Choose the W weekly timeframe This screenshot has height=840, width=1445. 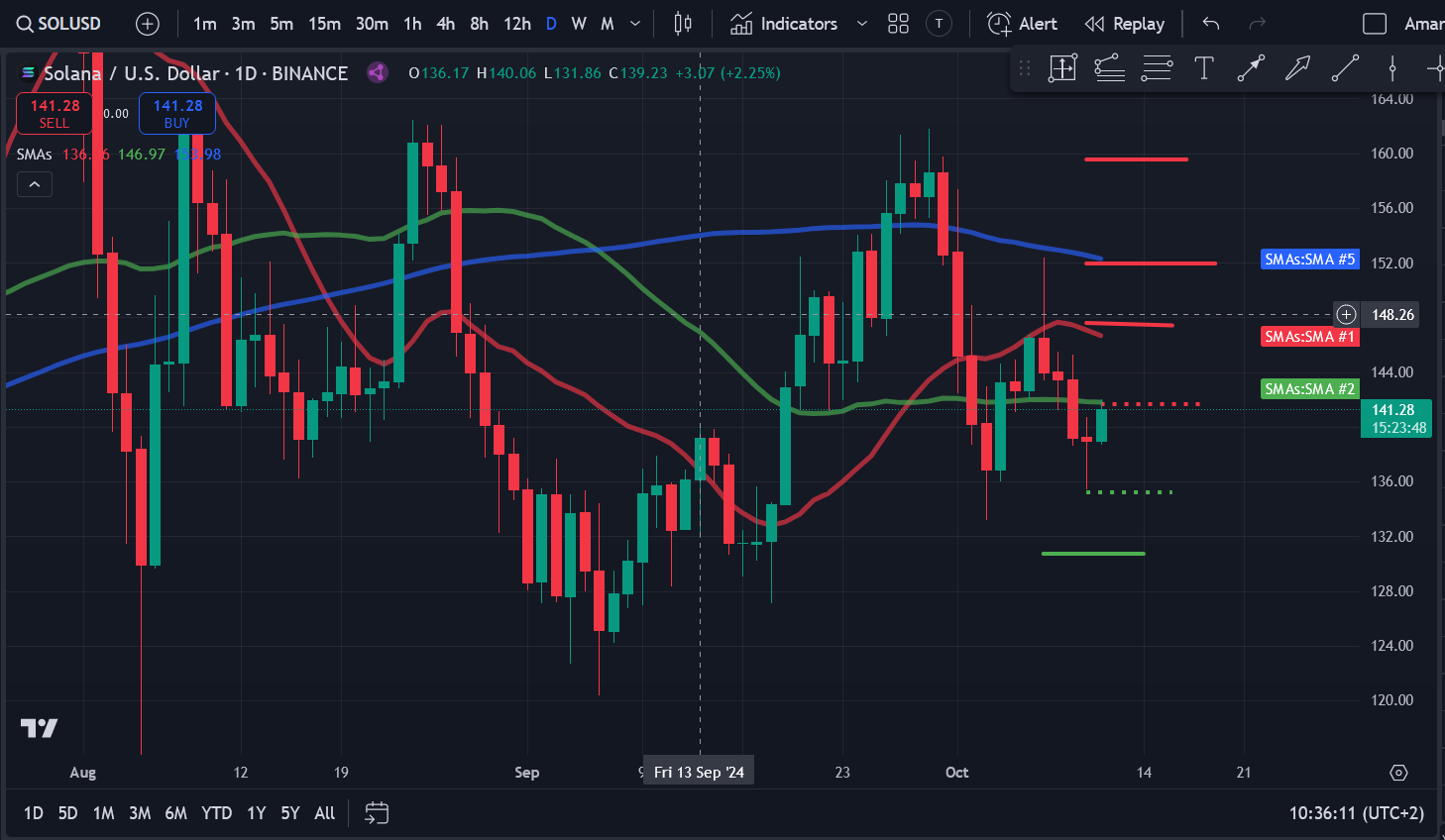[579, 24]
